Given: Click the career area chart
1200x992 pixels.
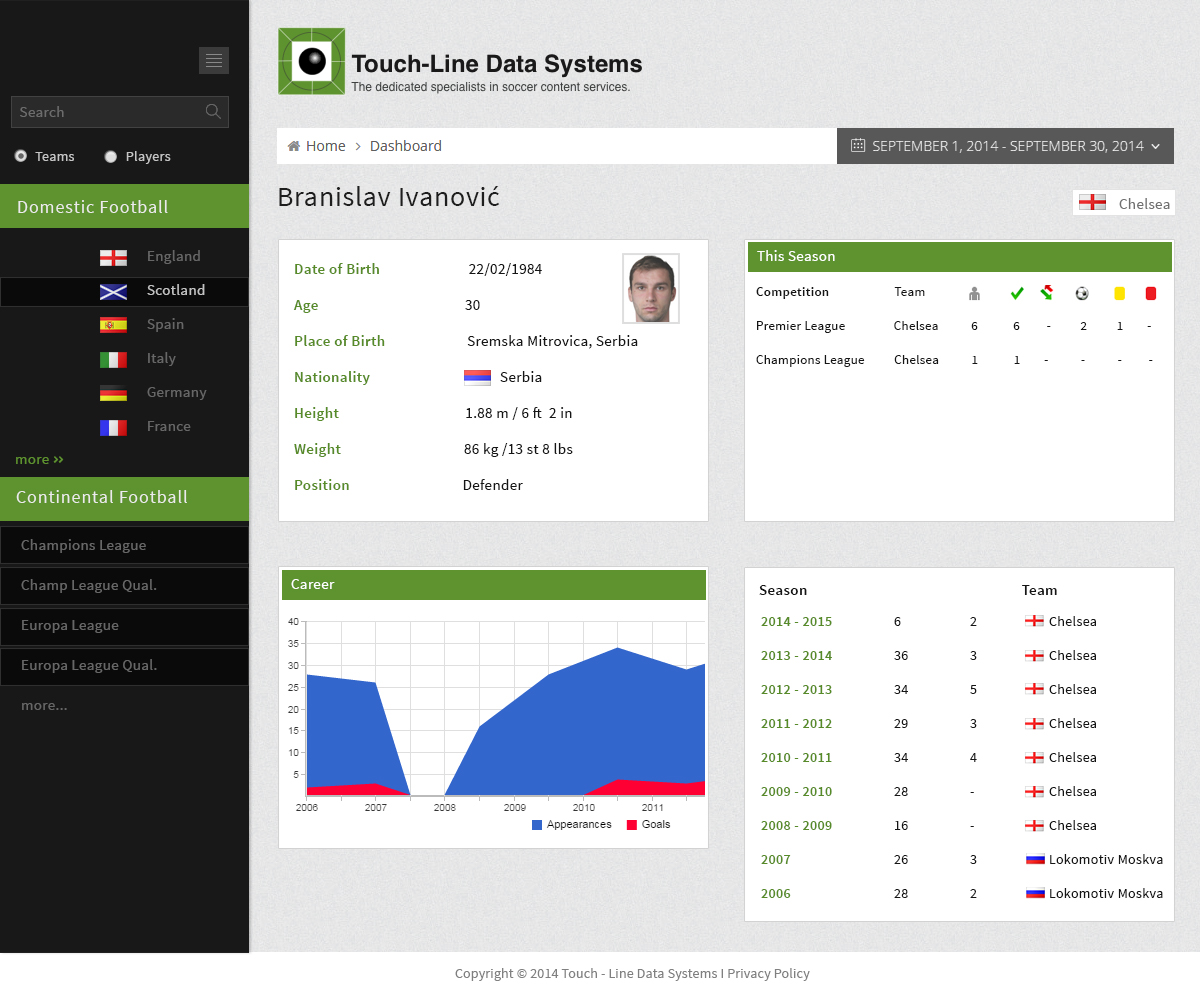Looking at the screenshot, I should click(x=505, y=708).
